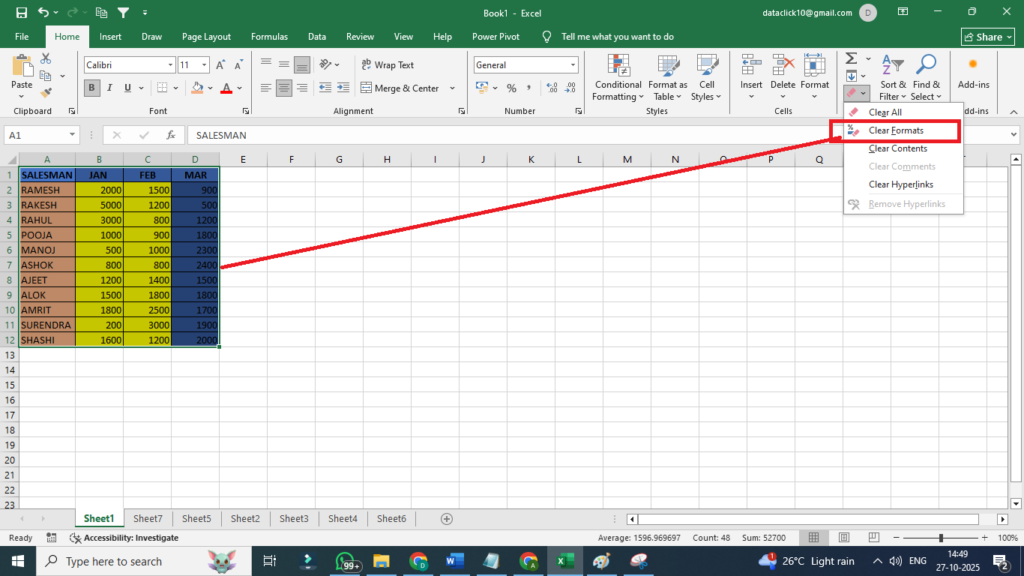1024x576 pixels.
Task: Expand the General number format dropdown
Action: pos(573,65)
